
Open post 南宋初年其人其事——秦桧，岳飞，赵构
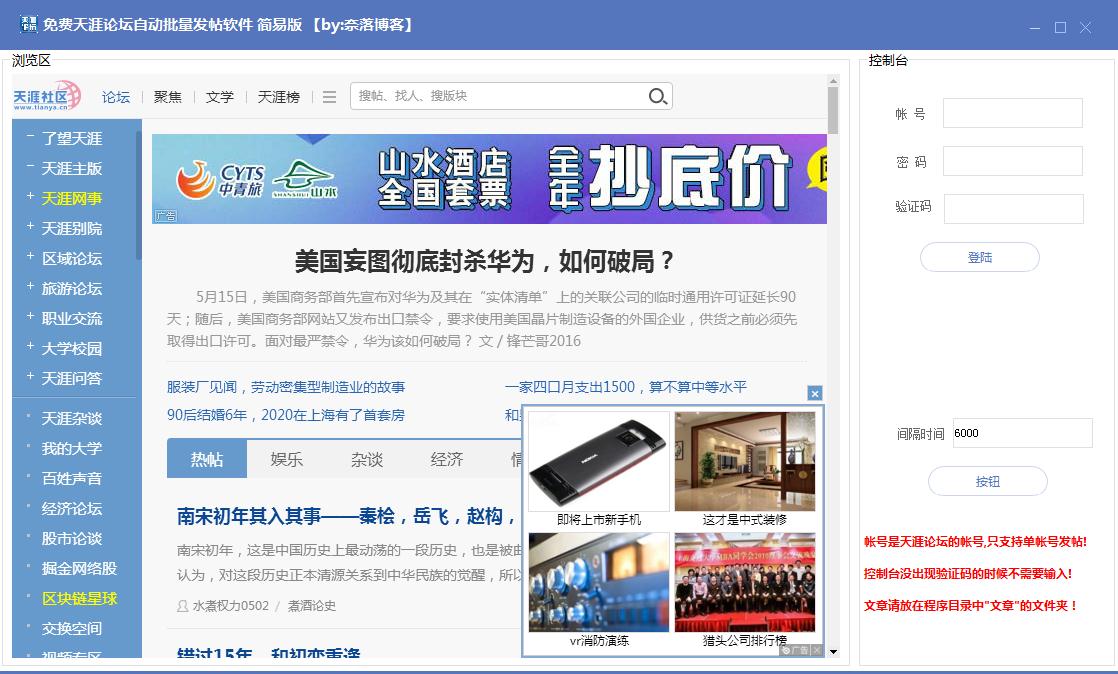345,516
